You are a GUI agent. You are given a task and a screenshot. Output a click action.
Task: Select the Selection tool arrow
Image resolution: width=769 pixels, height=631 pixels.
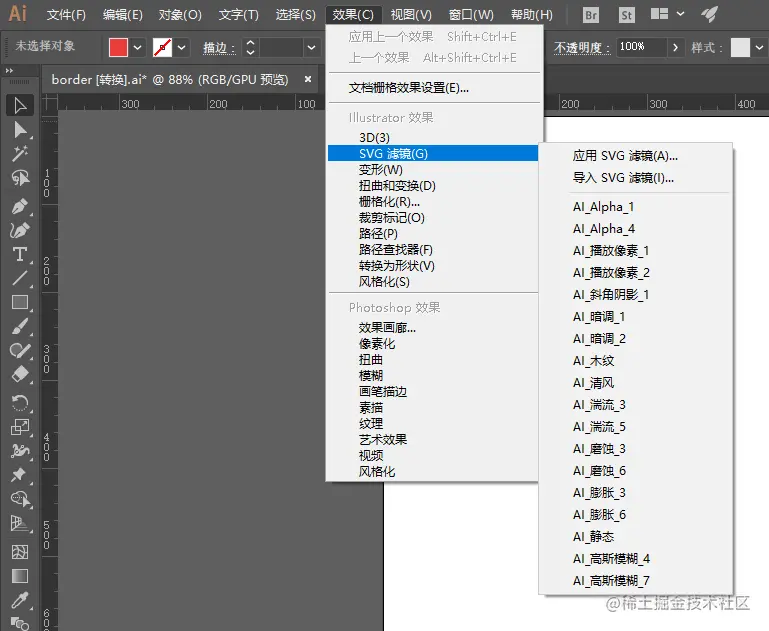20,105
